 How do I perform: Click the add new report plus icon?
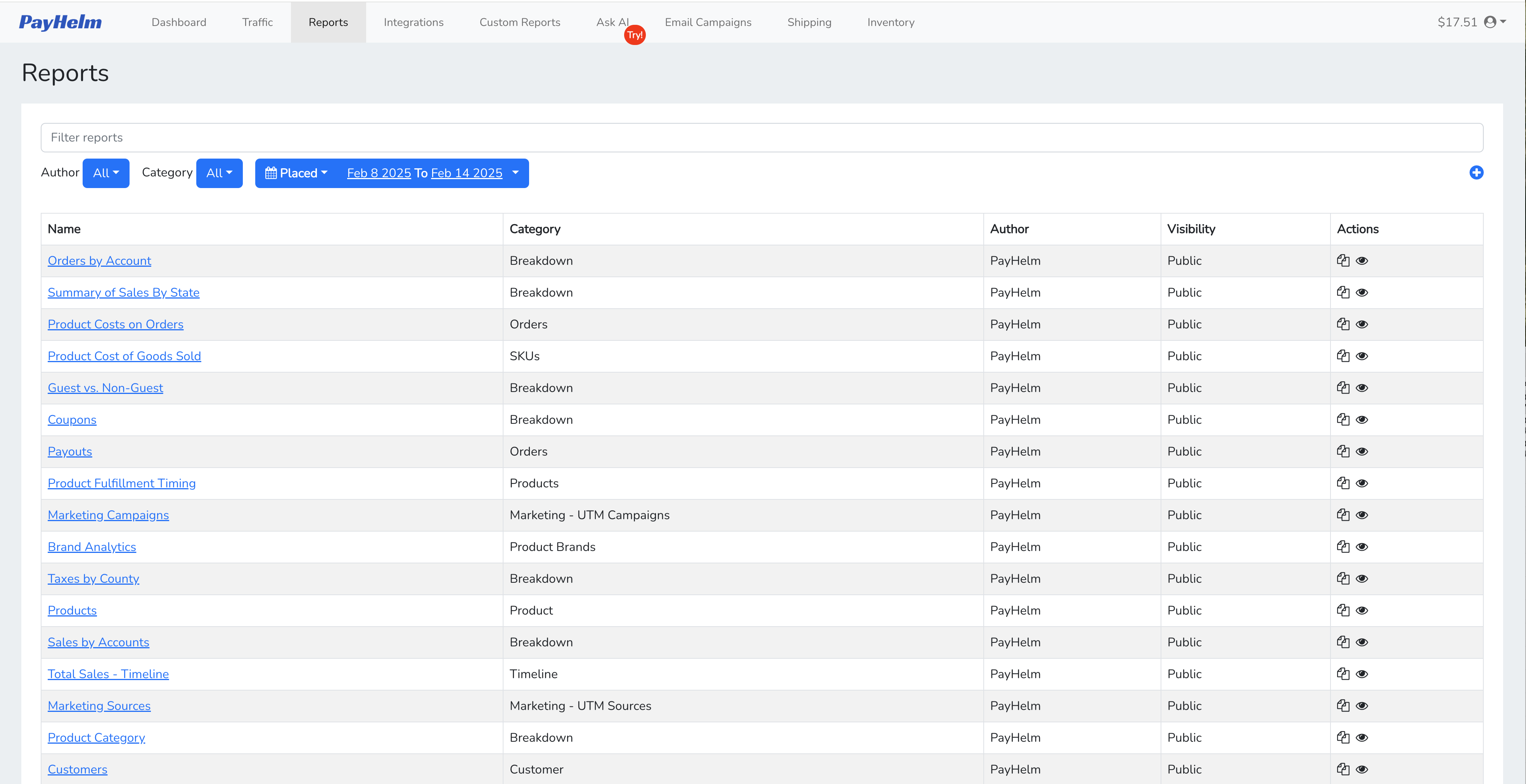1476,173
